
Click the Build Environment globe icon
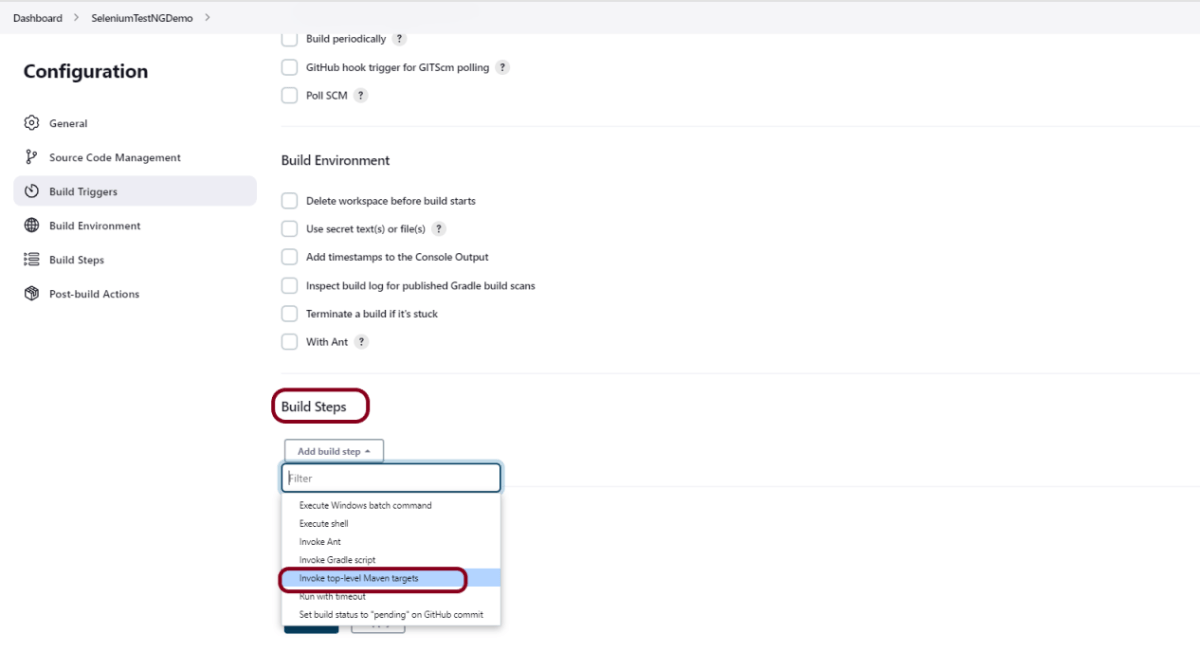pos(31,226)
